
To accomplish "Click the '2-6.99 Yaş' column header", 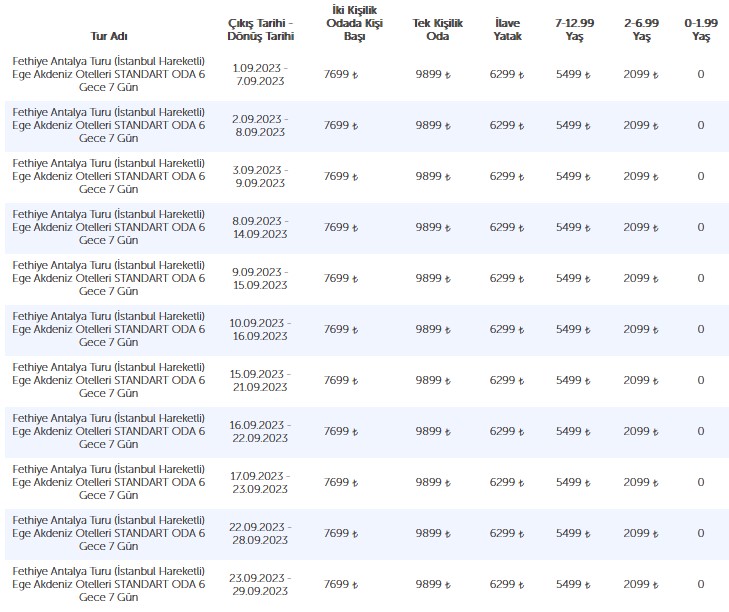I will tap(641, 29).
